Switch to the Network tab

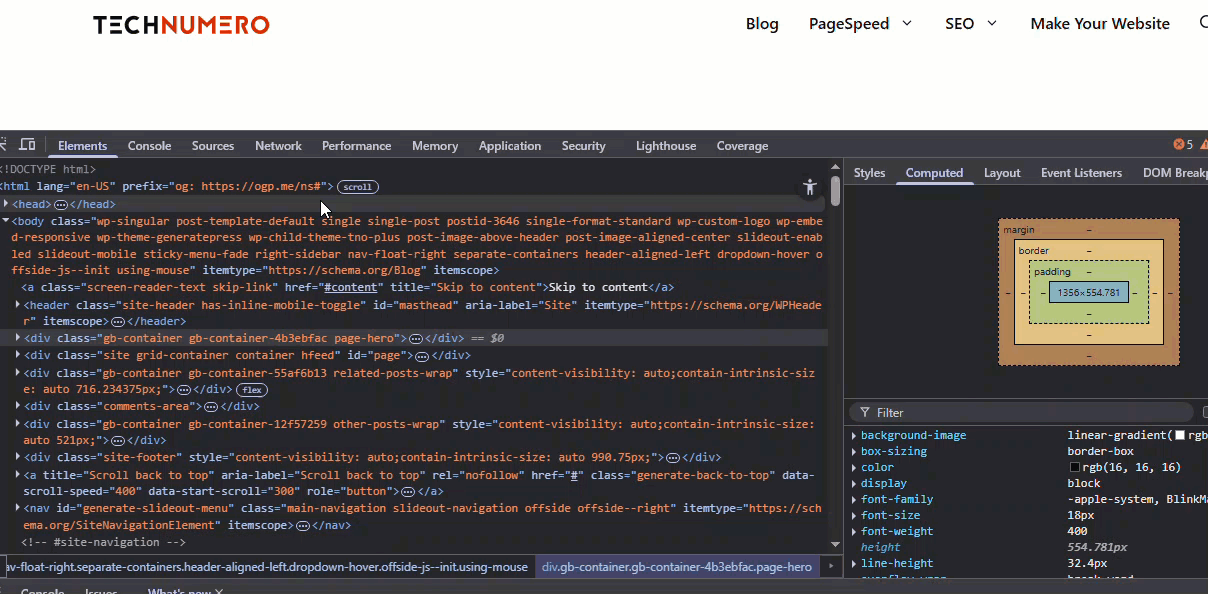click(x=278, y=146)
